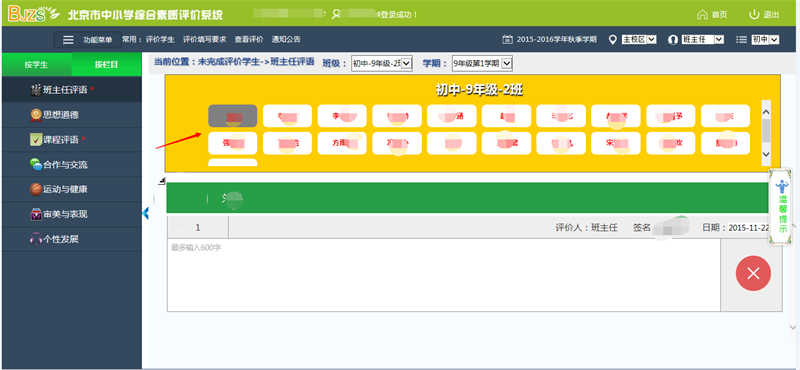Click the comment text area (最多输入600字)

(443, 275)
